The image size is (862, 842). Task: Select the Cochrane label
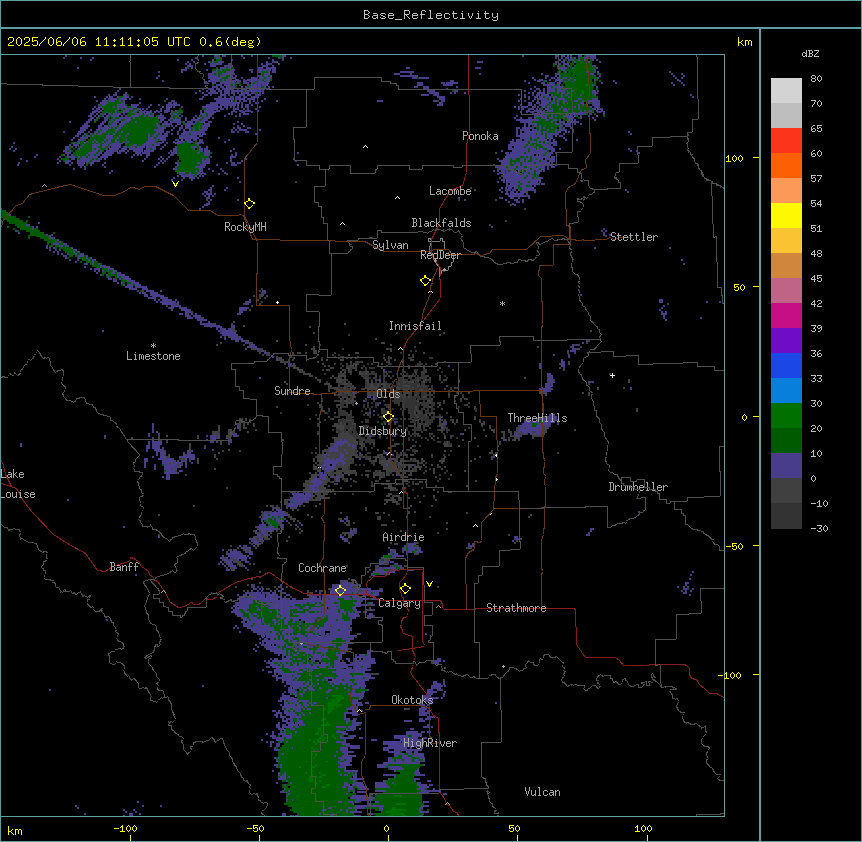(323, 568)
